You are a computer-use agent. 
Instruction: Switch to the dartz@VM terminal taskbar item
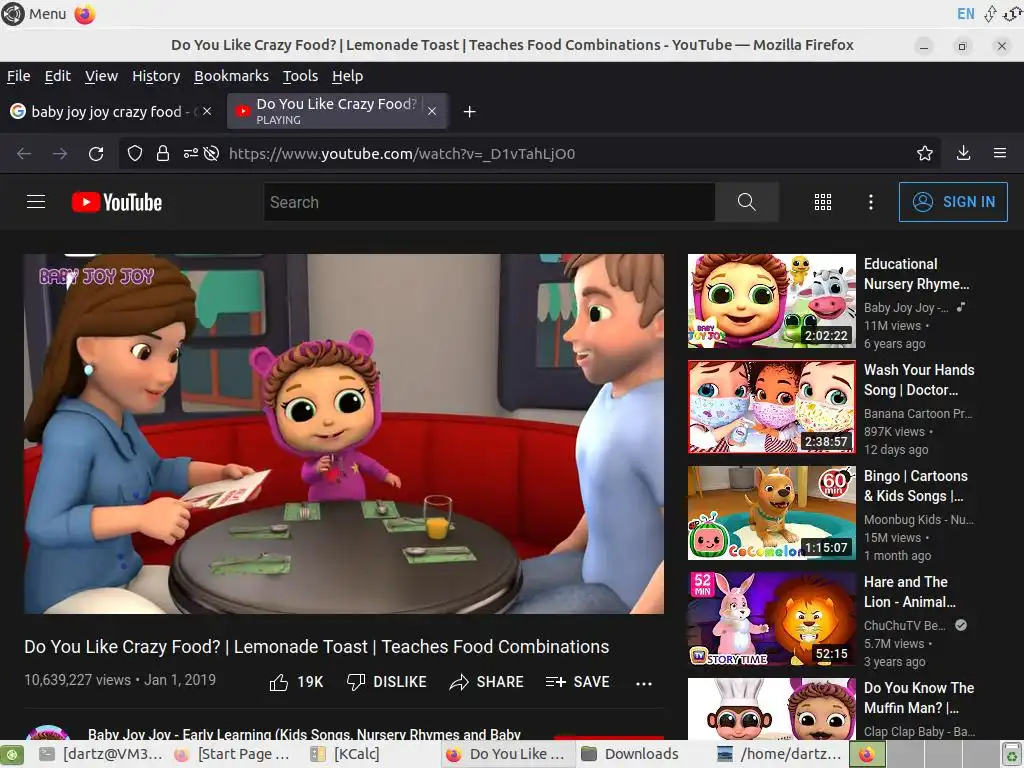coord(101,754)
